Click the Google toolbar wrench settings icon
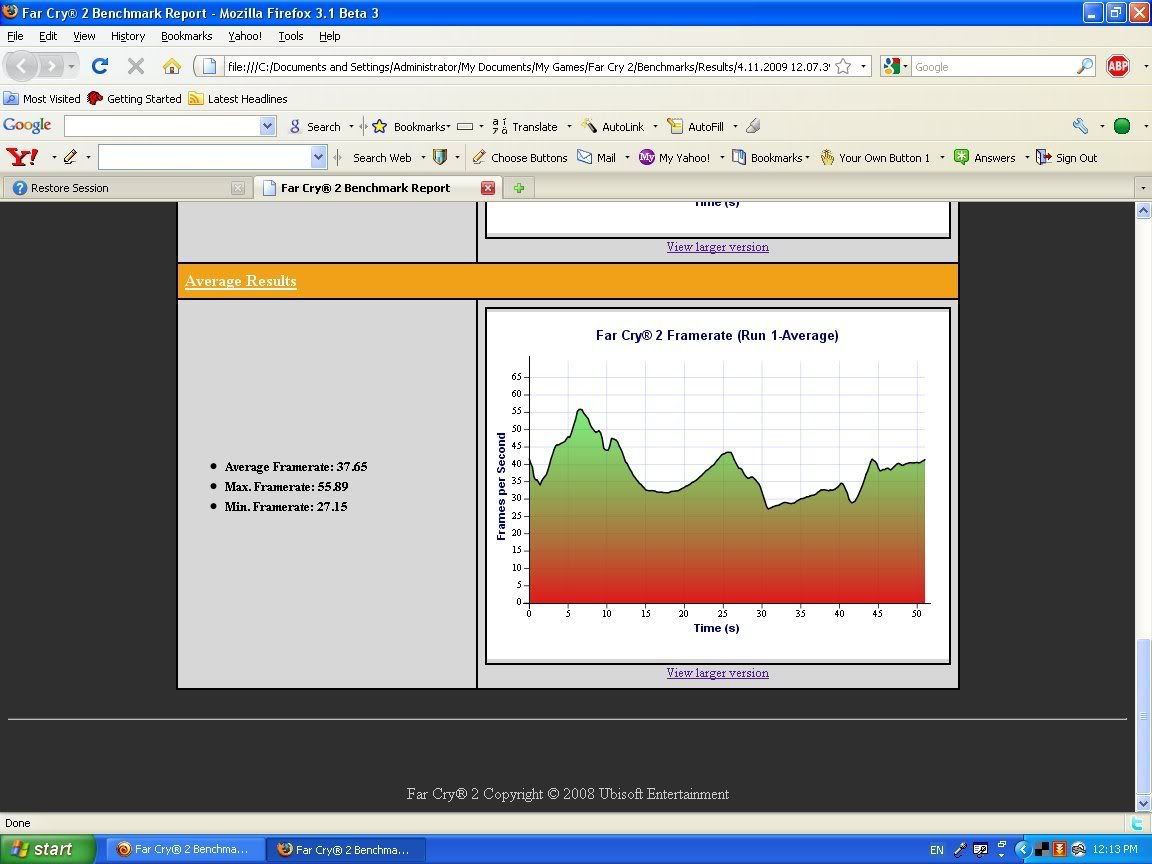Screen dimensions: 1152x864 click(1080, 126)
